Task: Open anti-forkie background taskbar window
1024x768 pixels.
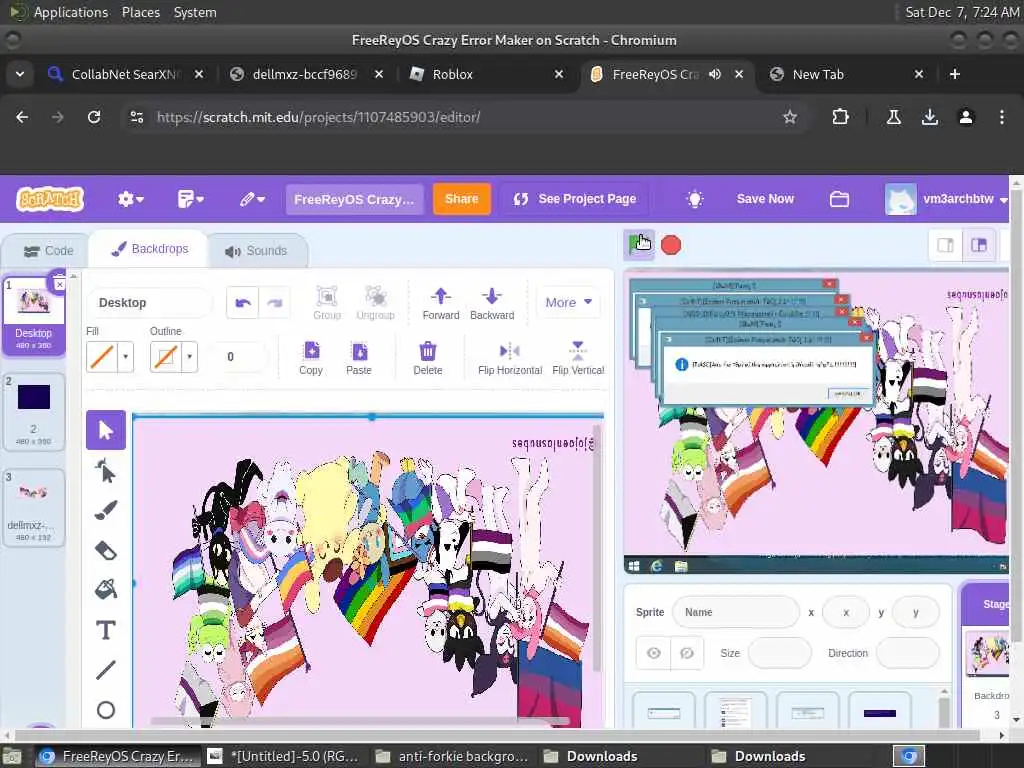Action: 452,756
